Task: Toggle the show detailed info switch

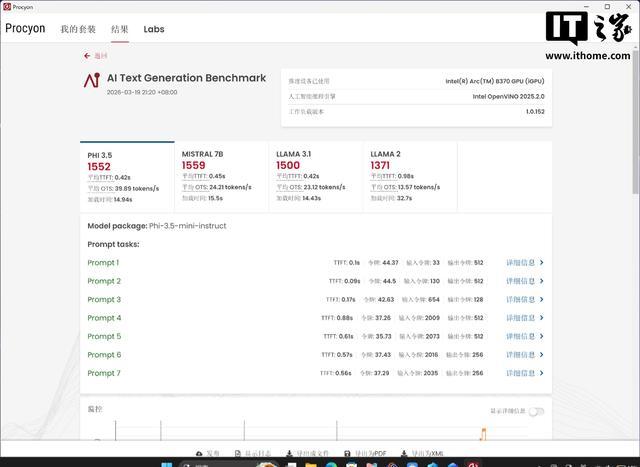Action: [536, 411]
